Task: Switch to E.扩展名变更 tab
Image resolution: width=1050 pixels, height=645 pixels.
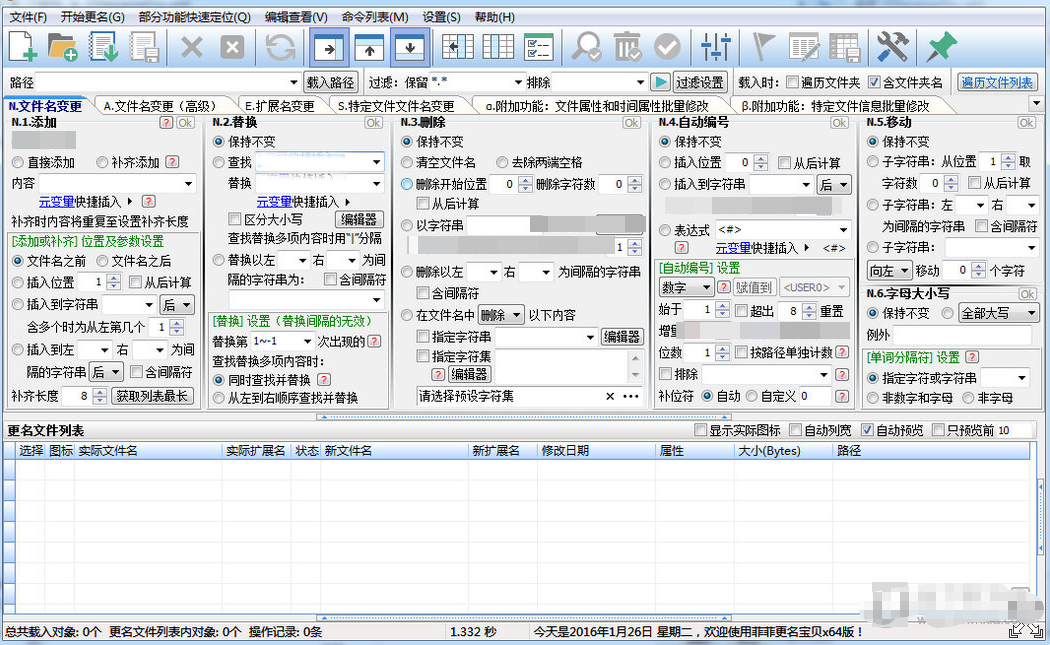Action: tap(280, 106)
